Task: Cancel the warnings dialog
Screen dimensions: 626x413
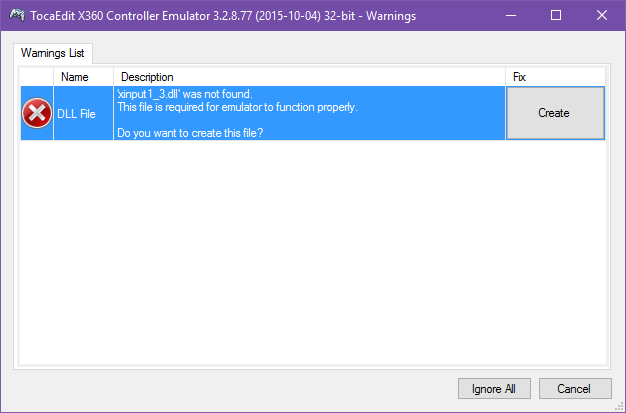Action: [575, 389]
